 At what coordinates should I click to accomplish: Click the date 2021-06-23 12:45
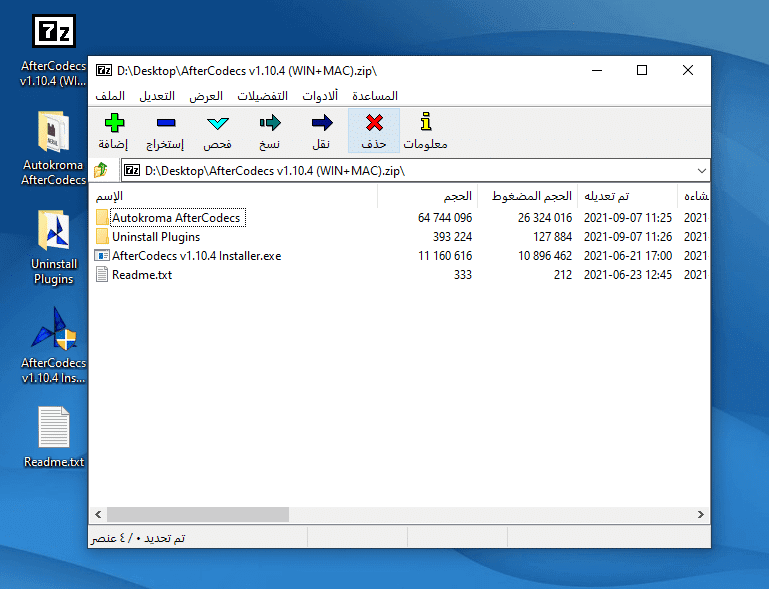pyautogui.click(x=628, y=275)
